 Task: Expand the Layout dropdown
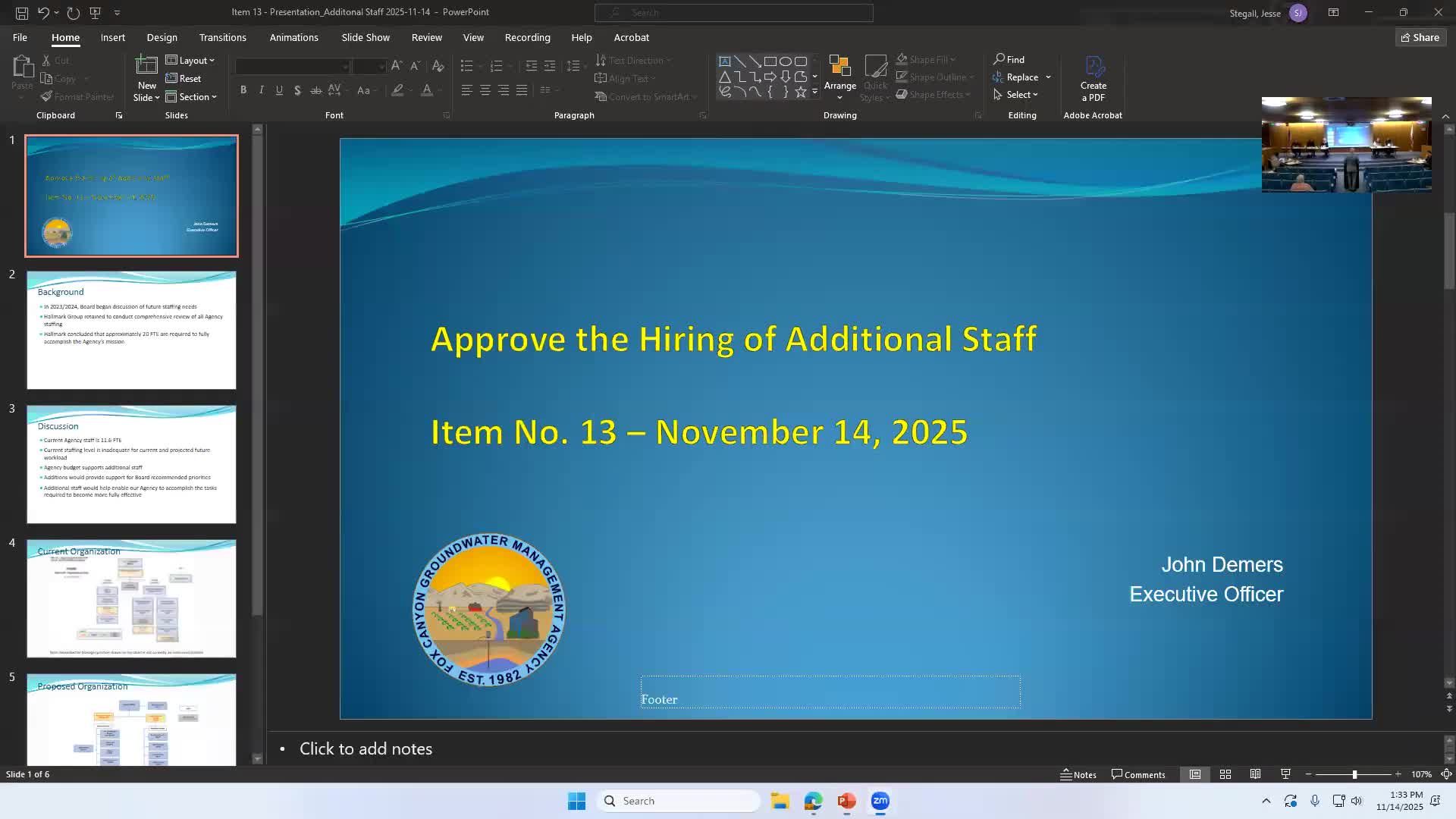click(x=190, y=61)
